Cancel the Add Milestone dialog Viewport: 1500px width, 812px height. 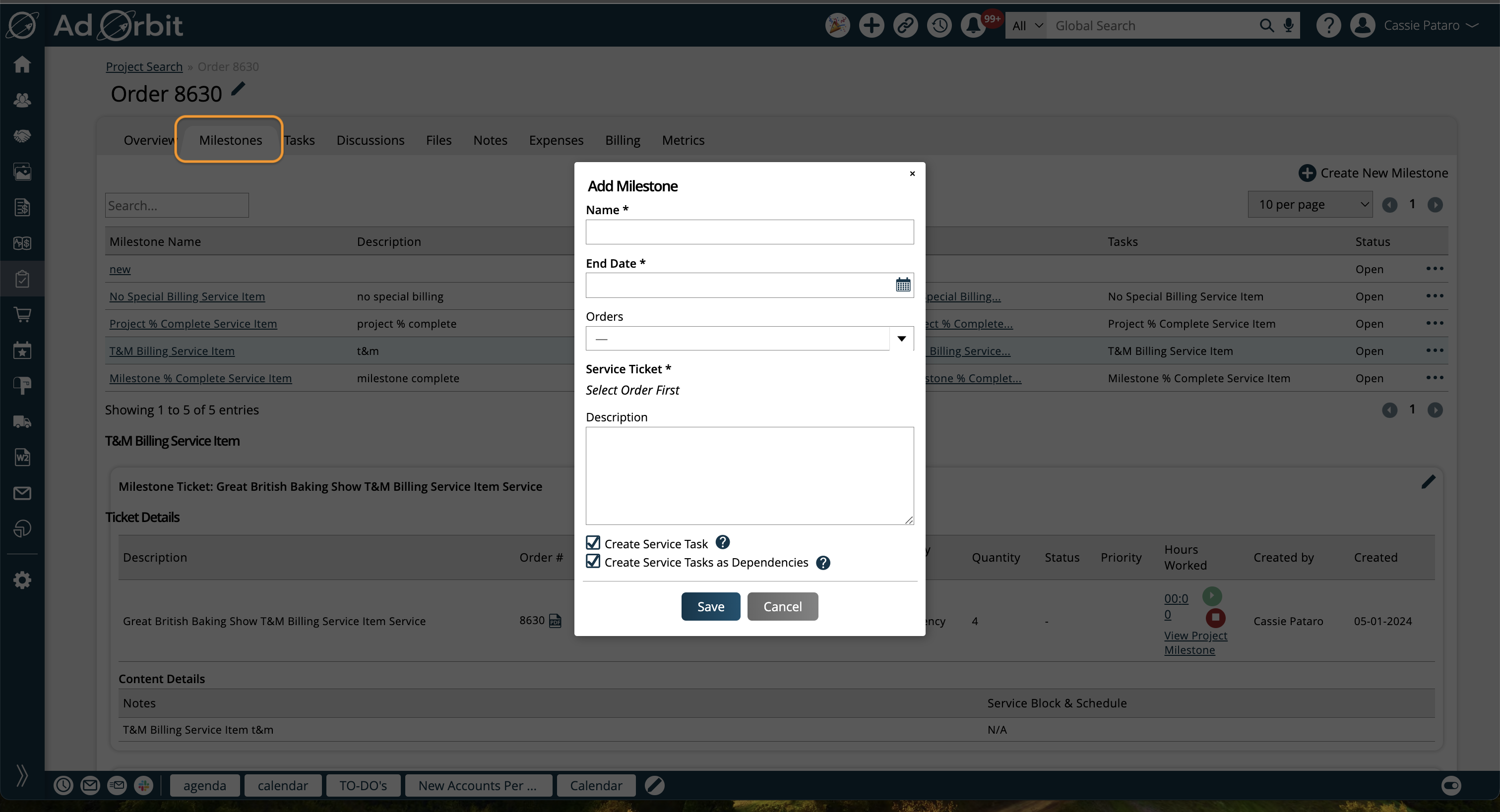[x=782, y=607]
